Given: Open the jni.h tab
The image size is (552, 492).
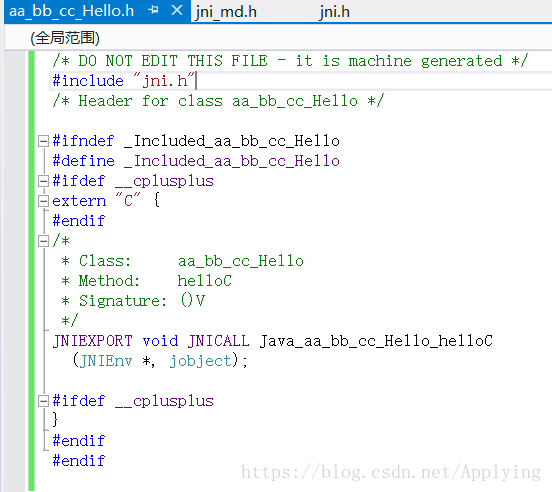Looking at the screenshot, I should click(334, 12).
